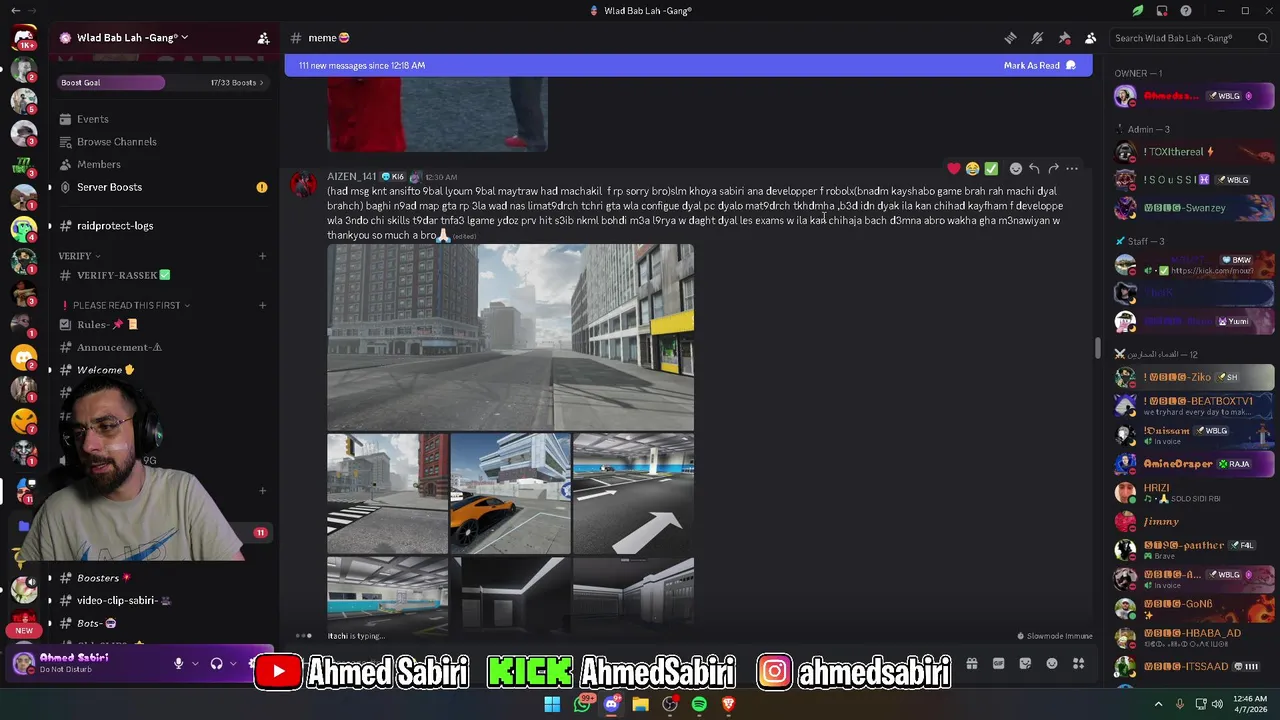The height and width of the screenshot is (720, 1280).
Task: Open Brave browser in taskbar
Action: click(728, 704)
